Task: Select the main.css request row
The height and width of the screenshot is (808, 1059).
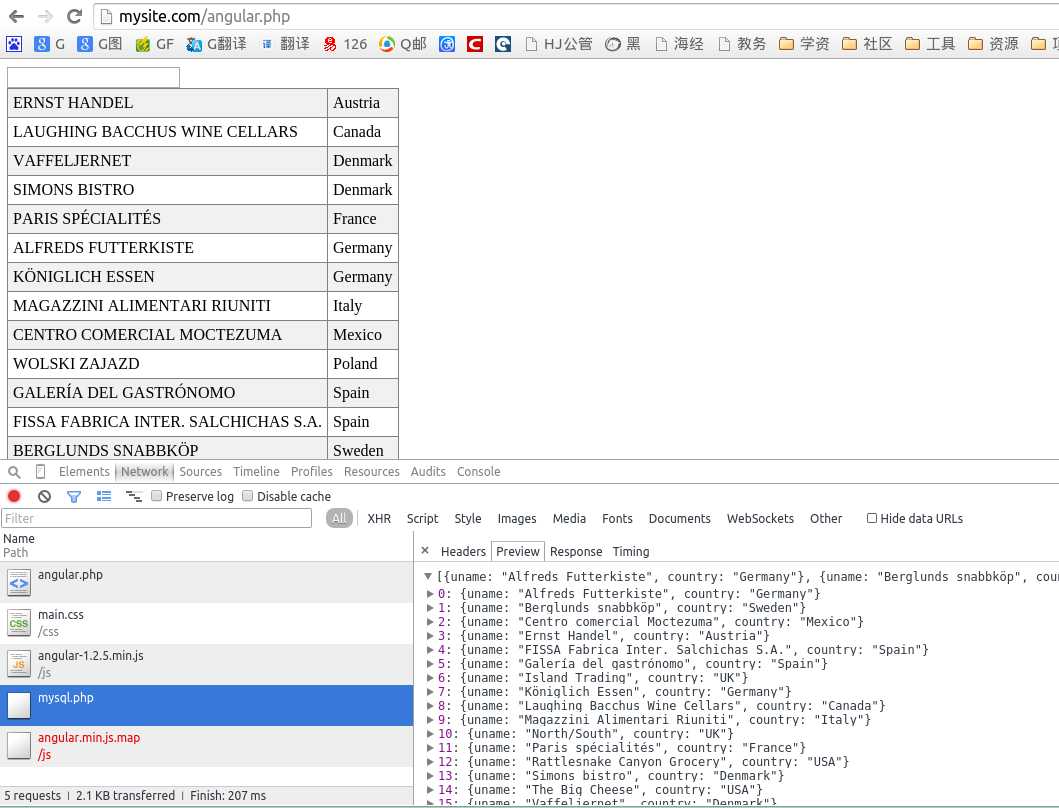Action: 207,624
